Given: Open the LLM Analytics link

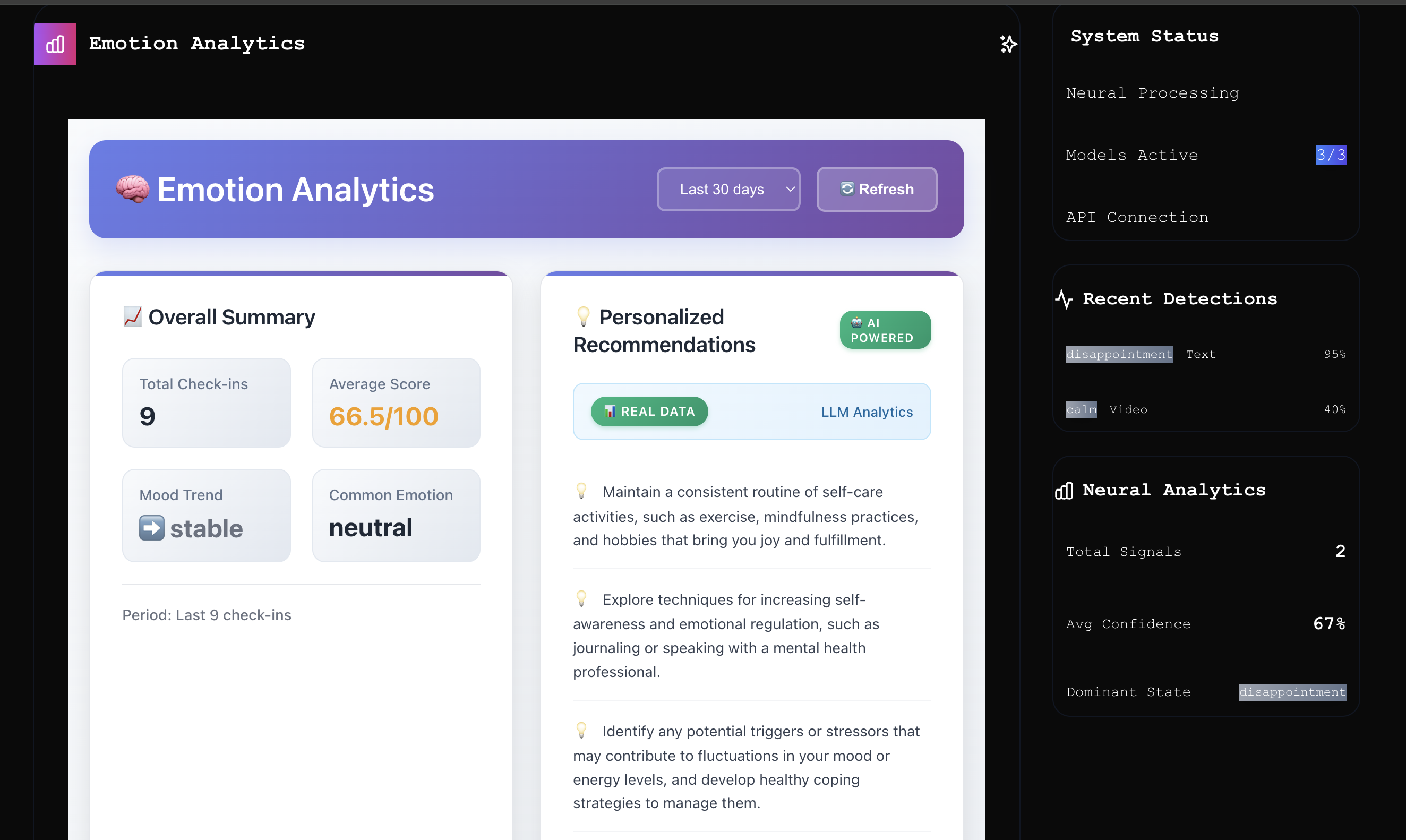Looking at the screenshot, I should click(x=867, y=412).
